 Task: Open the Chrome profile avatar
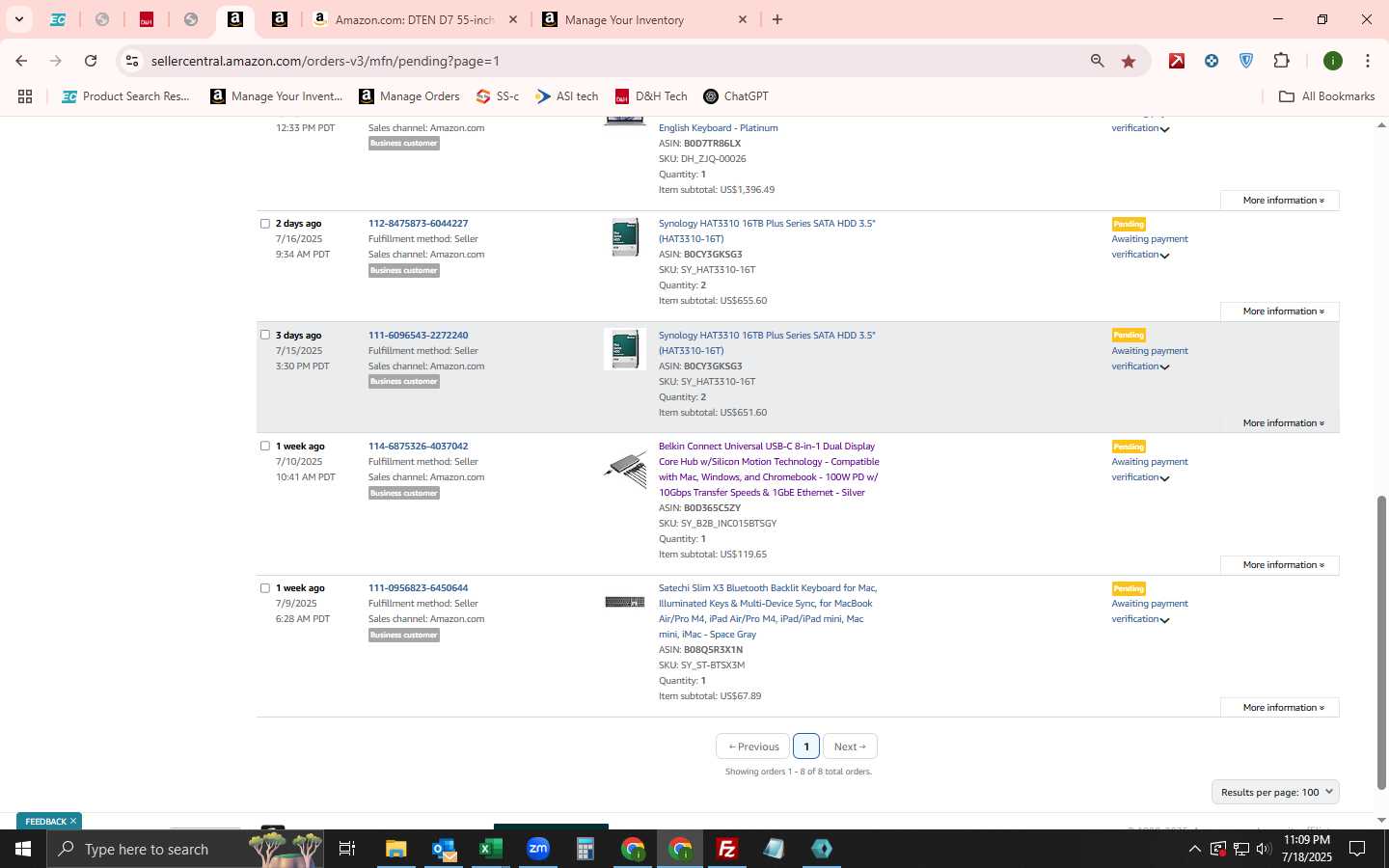pos(1333,61)
